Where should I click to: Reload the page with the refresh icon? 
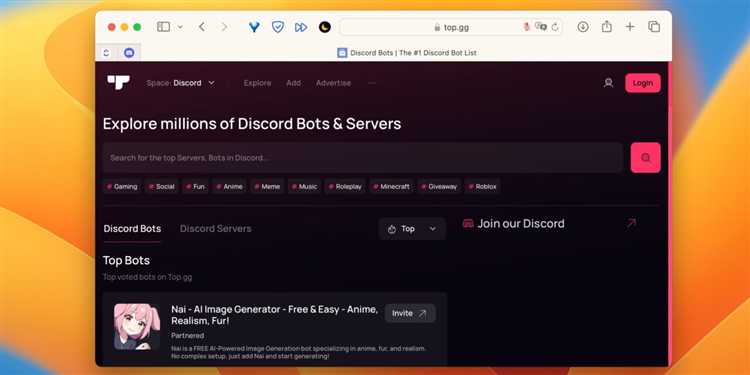pyautogui.click(x=555, y=27)
